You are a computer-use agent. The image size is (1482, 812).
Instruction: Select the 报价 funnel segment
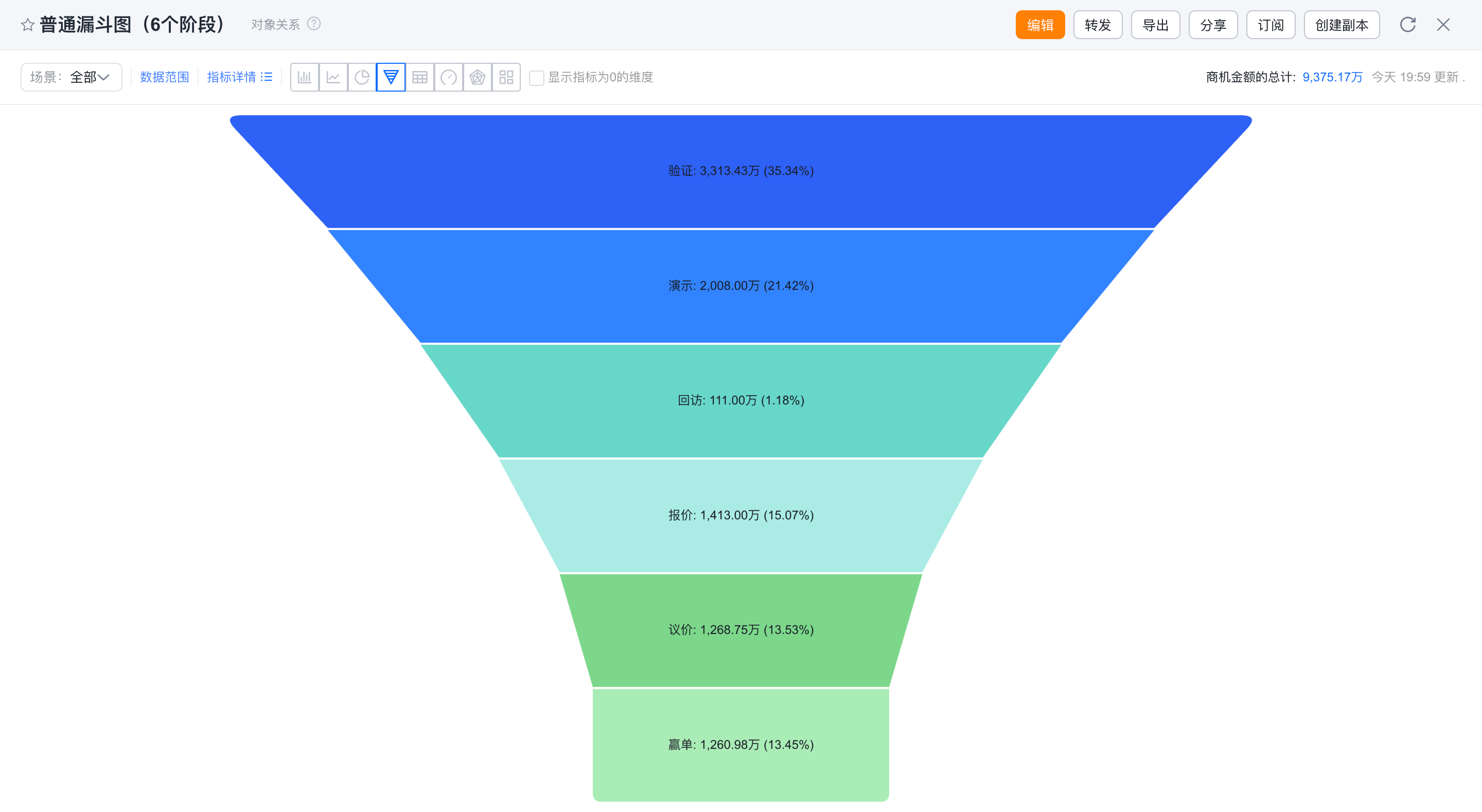[x=741, y=515]
